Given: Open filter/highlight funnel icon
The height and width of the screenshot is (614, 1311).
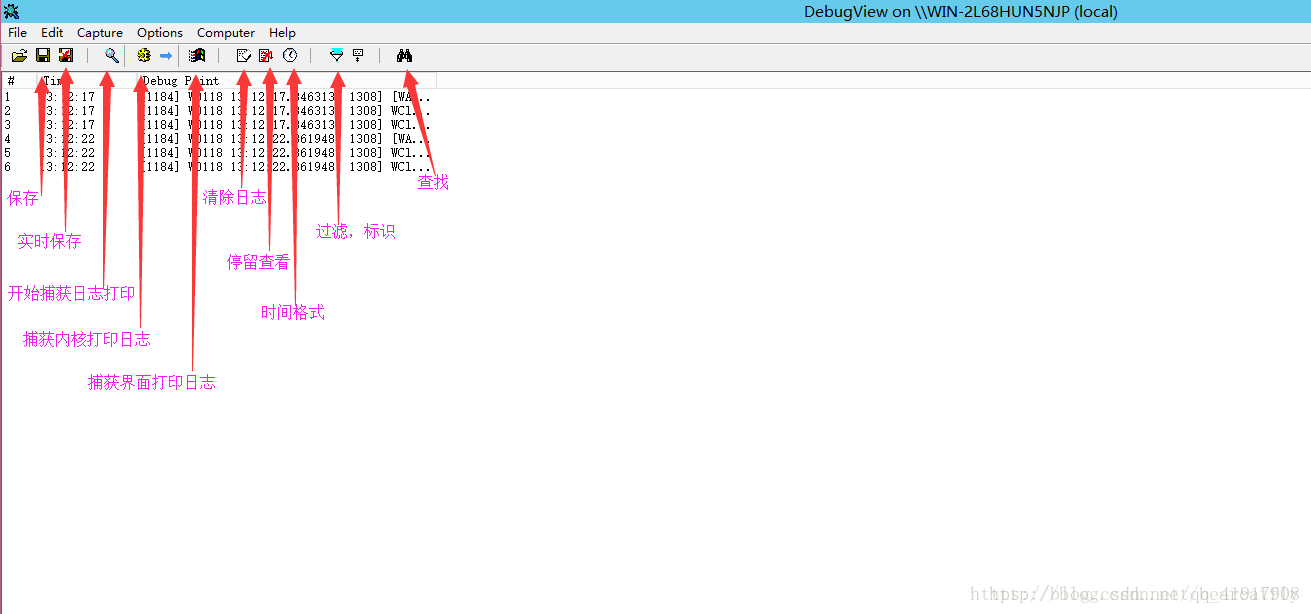Looking at the screenshot, I should coord(336,56).
